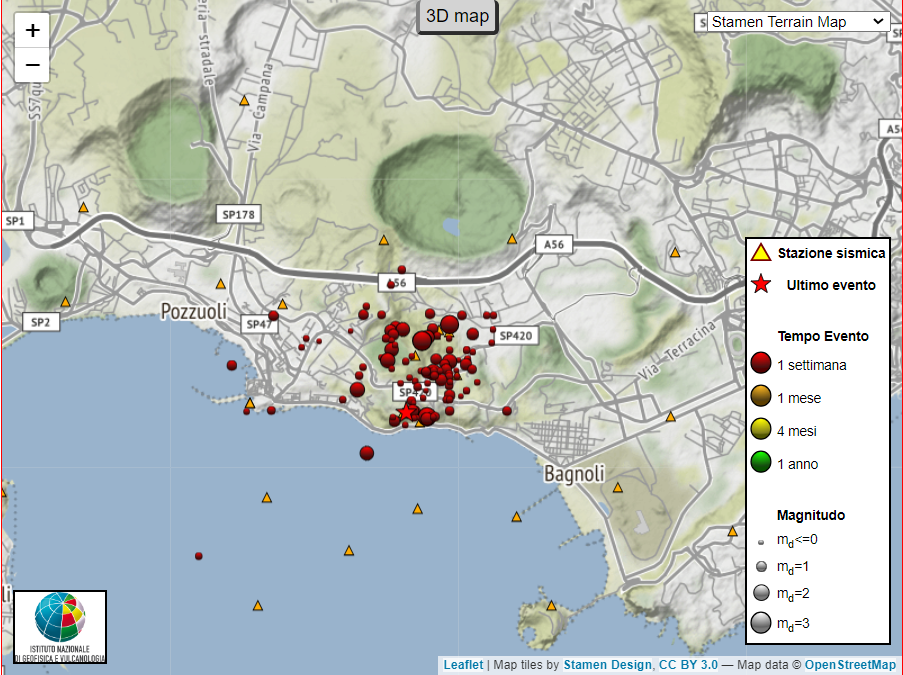Screen dimensions: 903x675
Task: Click the isolated large earthquake circle in the bay
Action: 367,453
